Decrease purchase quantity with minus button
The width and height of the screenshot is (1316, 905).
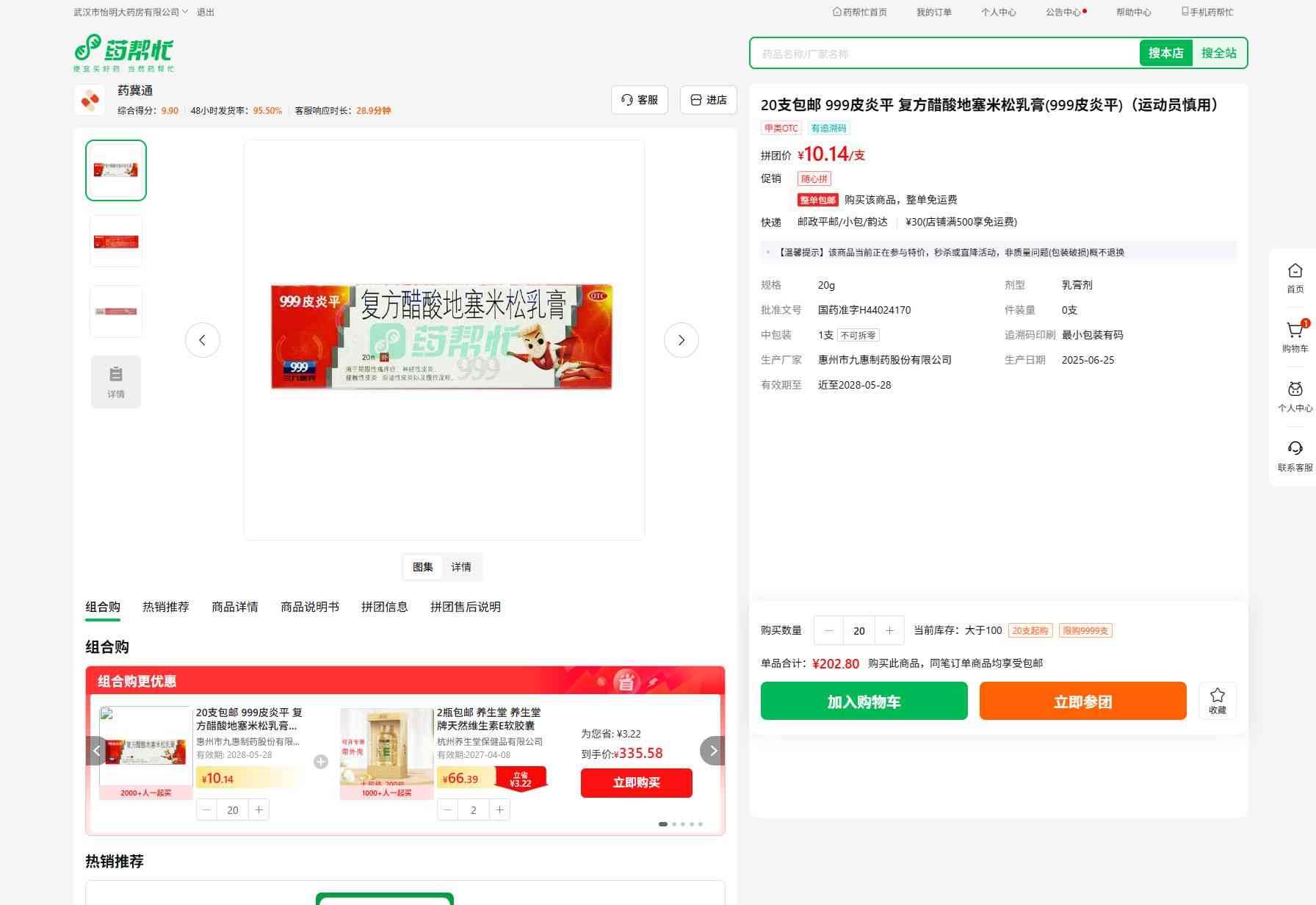[x=829, y=630]
